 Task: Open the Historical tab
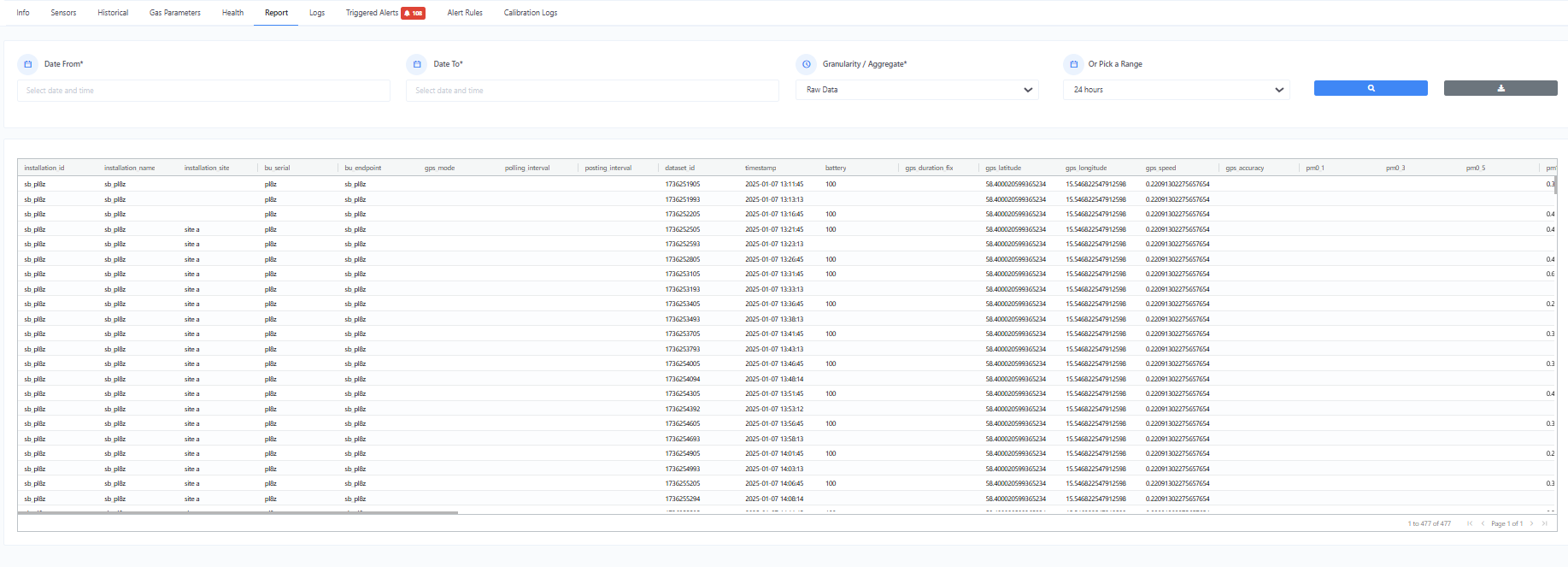click(x=113, y=13)
